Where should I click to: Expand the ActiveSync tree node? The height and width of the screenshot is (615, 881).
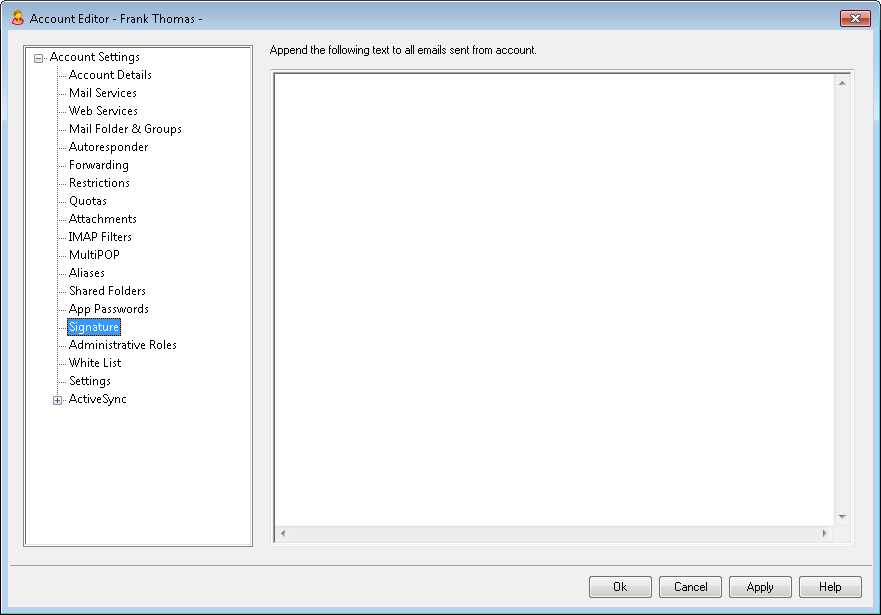click(58, 400)
